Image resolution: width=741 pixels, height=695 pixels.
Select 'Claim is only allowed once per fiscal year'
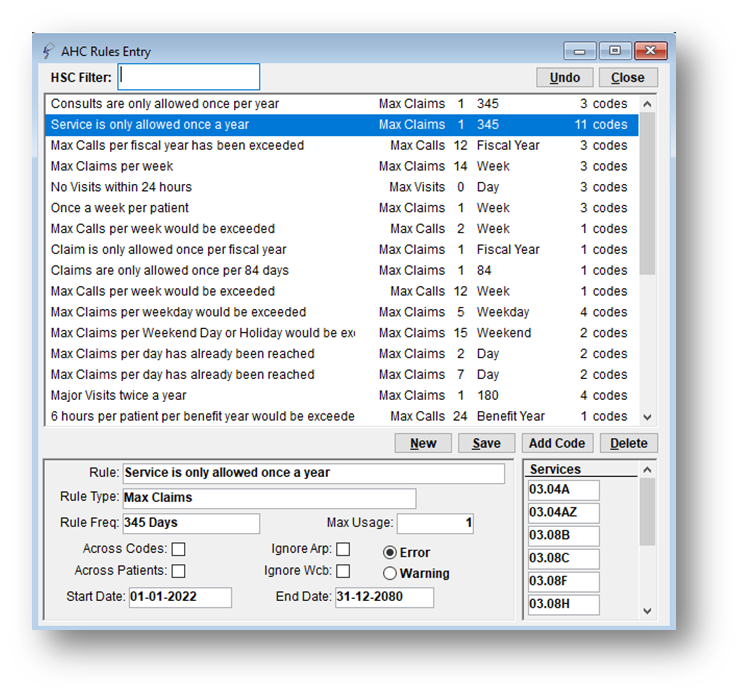[x=342, y=249]
